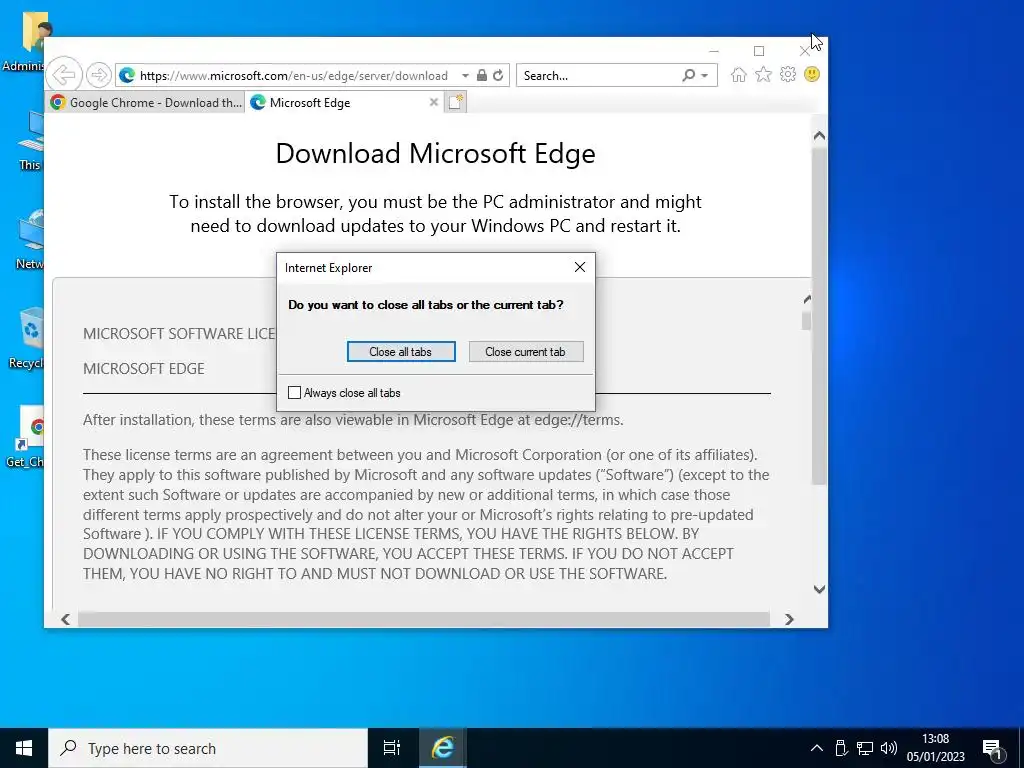Image resolution: width=1024 pixels, height=768 pixels.
Task: Refresh the page with the reload icon
Action: click(x=498, y=75)
